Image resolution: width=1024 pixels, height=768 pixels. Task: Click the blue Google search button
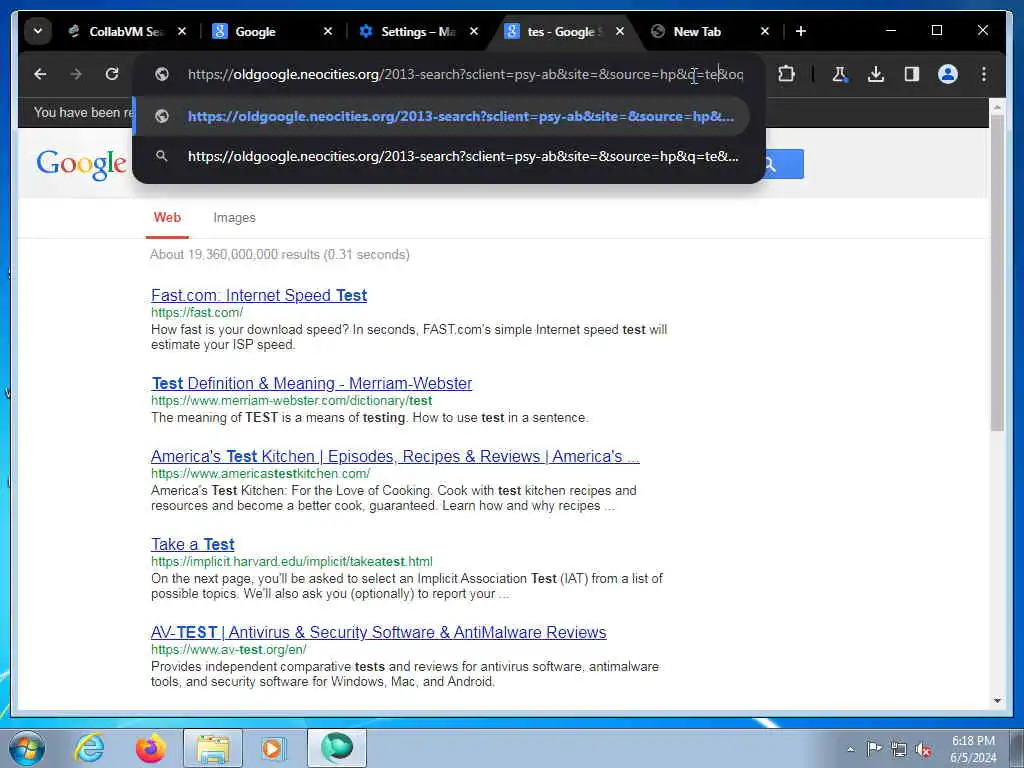click(784, 164)
